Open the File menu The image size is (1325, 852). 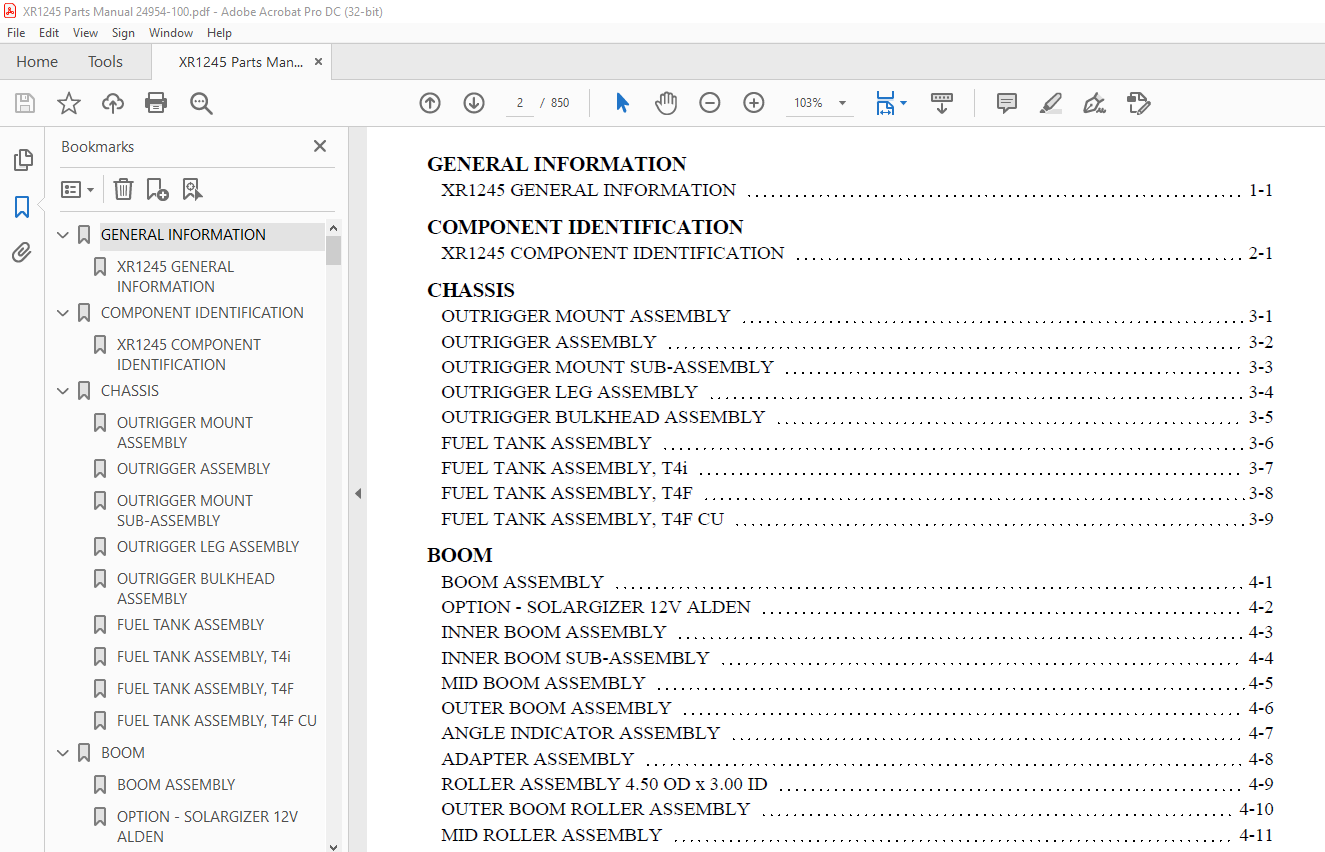pos(16,33)
